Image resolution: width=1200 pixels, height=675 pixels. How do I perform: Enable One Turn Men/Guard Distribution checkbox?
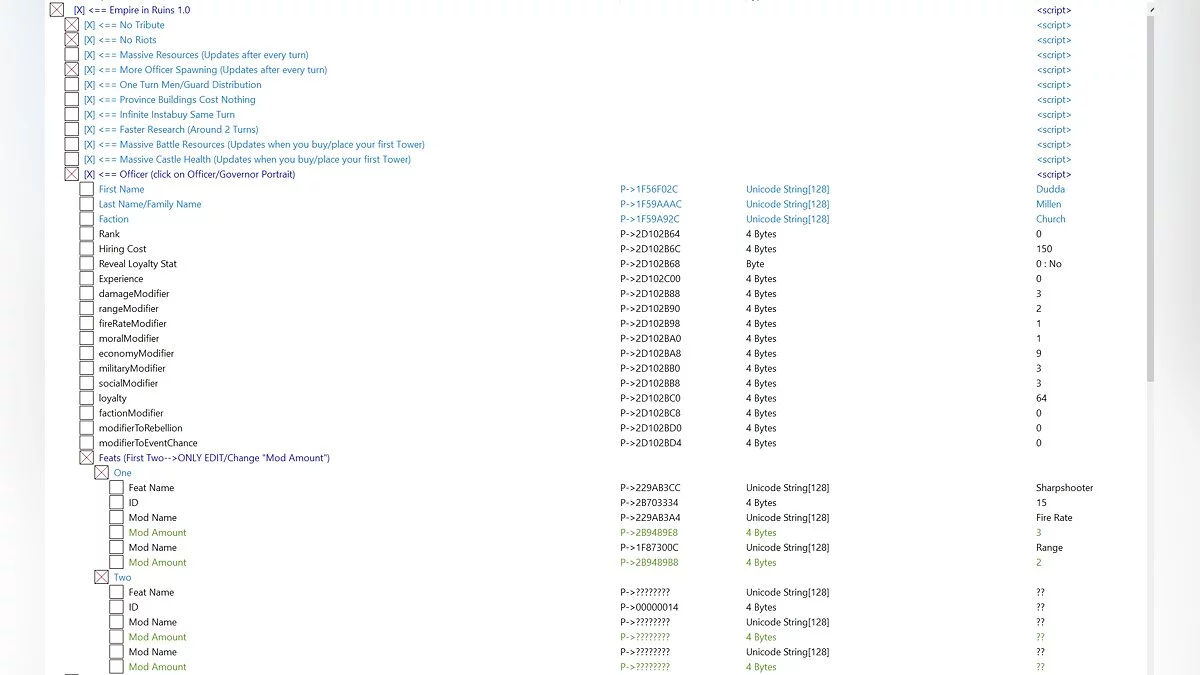pos(72,85)
